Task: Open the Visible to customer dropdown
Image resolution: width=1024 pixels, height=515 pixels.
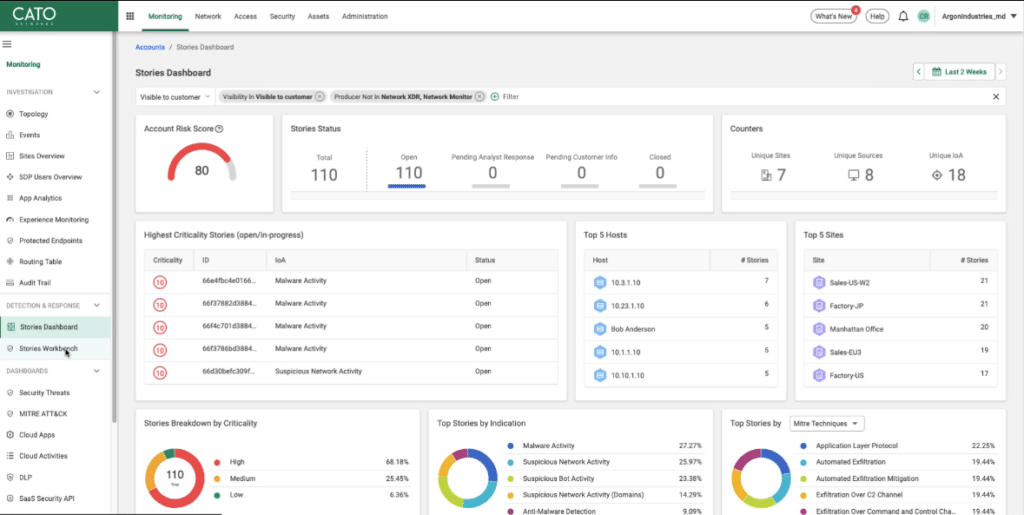Action: coord(175,97)
